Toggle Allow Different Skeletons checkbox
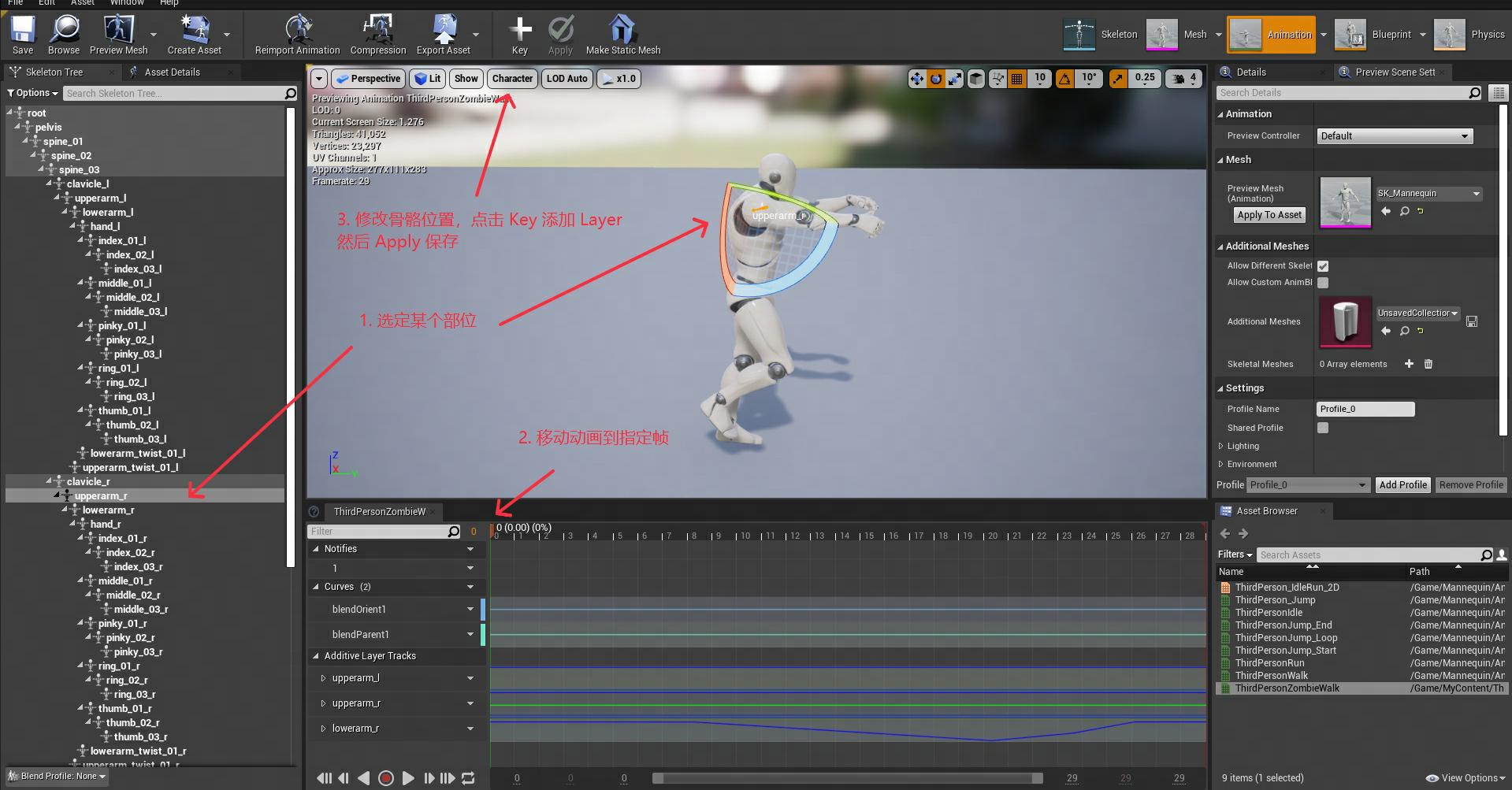 click(x=1323, y=266)
